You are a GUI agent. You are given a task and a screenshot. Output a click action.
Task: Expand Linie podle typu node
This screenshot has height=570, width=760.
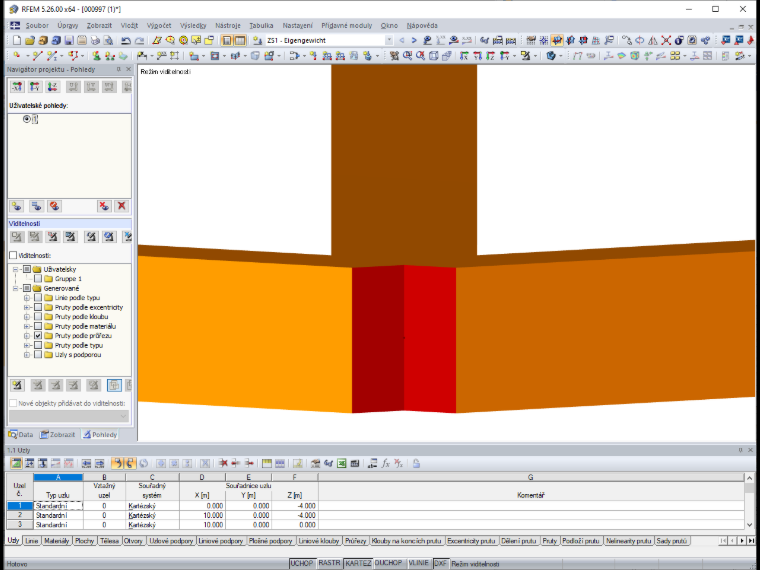pos(27,298)
